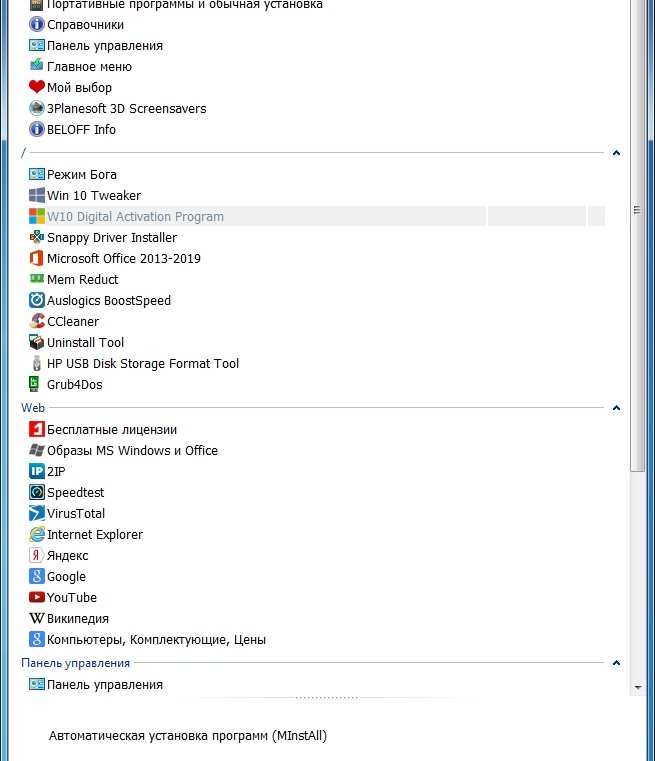Collapse the Web group chevron
Screen dimensions: 655x761
tap(616, 408)
